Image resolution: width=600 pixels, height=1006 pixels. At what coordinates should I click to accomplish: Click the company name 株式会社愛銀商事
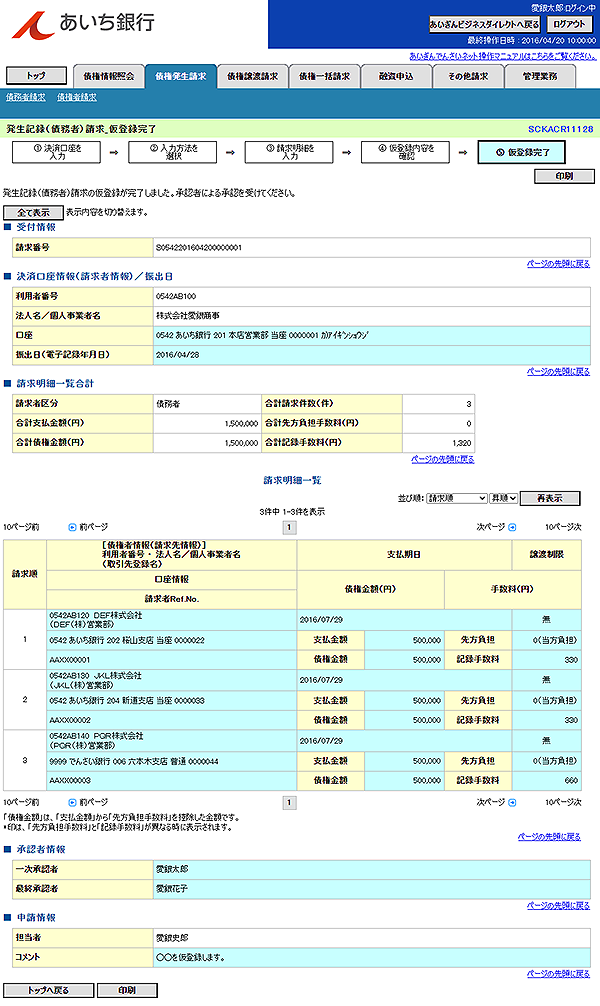pyautogui.click(x=187, y=316)
